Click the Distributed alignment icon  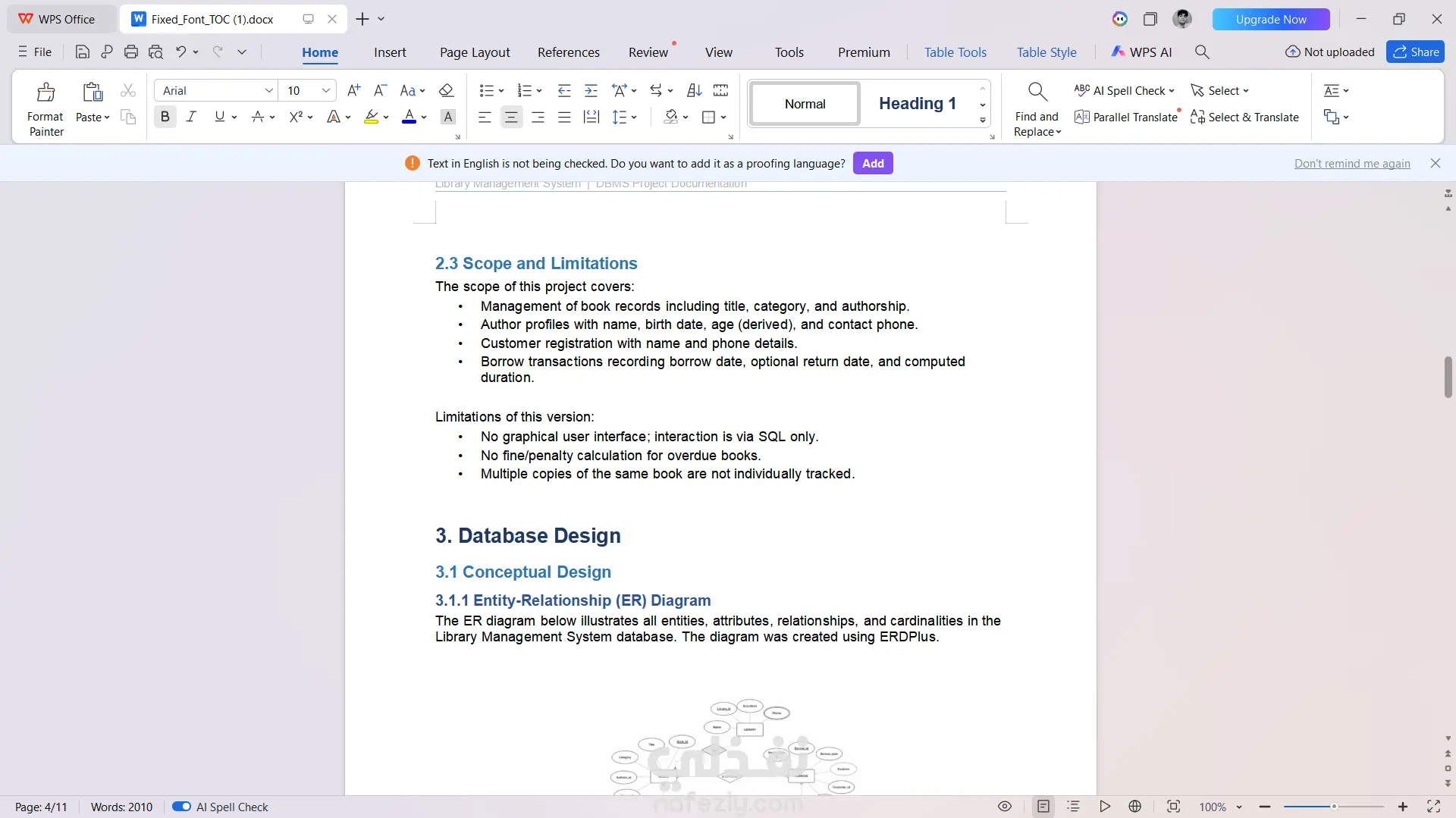pyautogui.click(x=591, y=117)
